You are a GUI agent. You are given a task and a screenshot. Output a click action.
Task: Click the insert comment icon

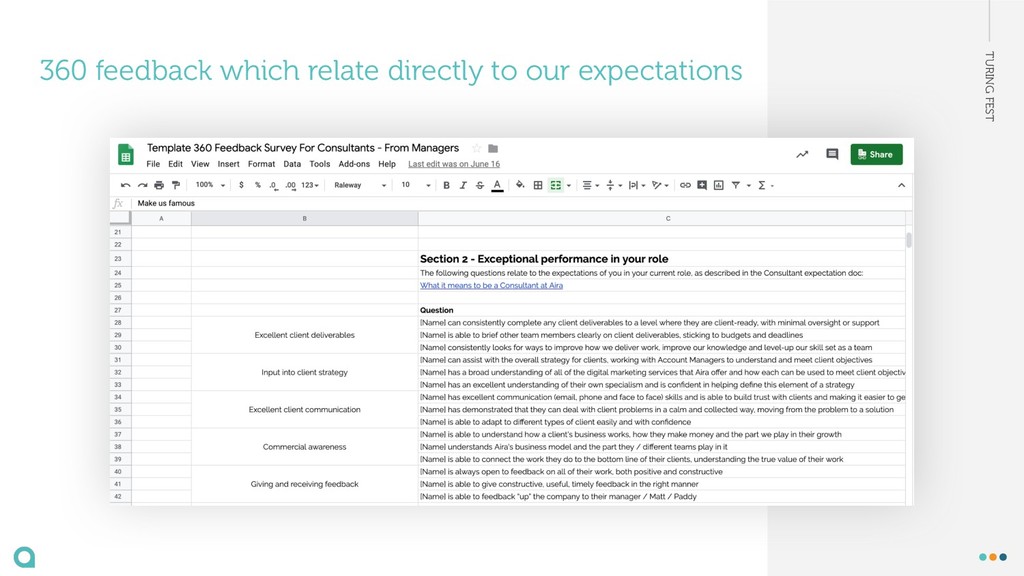point(702,185)
